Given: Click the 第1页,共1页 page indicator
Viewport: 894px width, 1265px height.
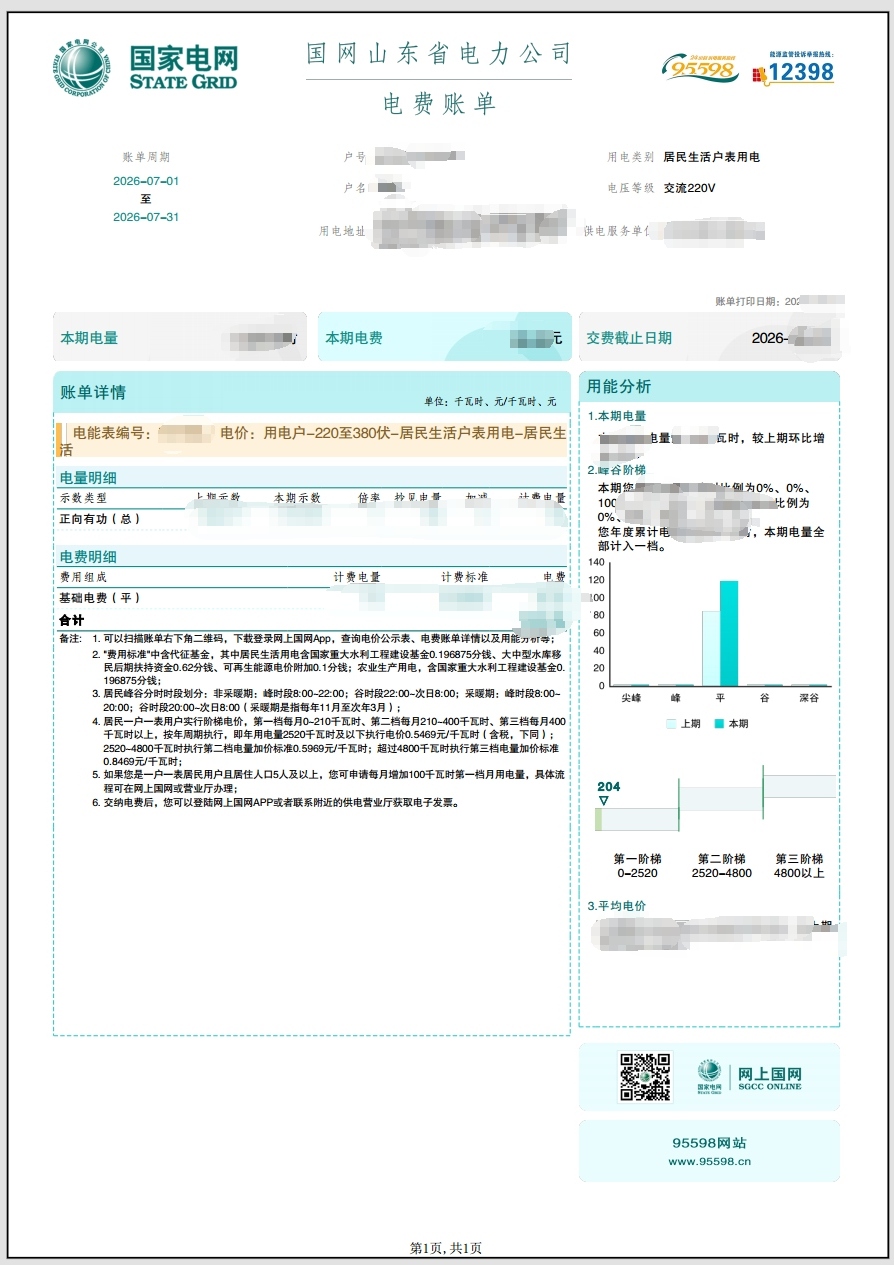Looking at the screenshot, I should point(446,1248).
